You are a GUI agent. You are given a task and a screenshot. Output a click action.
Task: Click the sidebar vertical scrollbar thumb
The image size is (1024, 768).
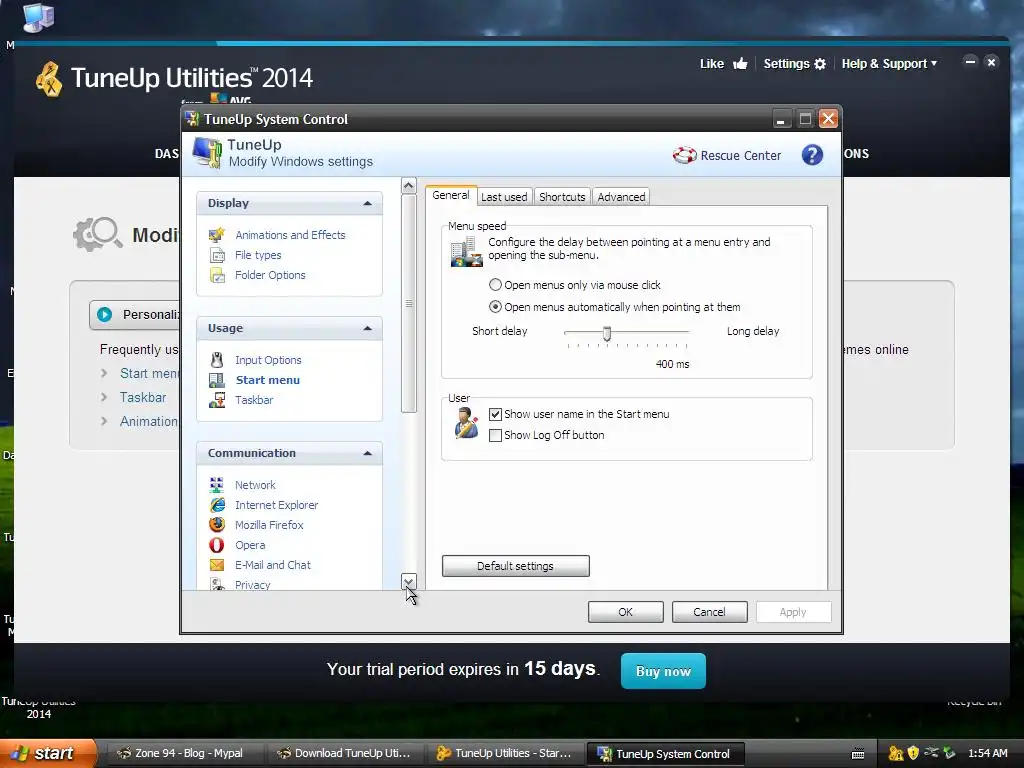coord(409,304)
